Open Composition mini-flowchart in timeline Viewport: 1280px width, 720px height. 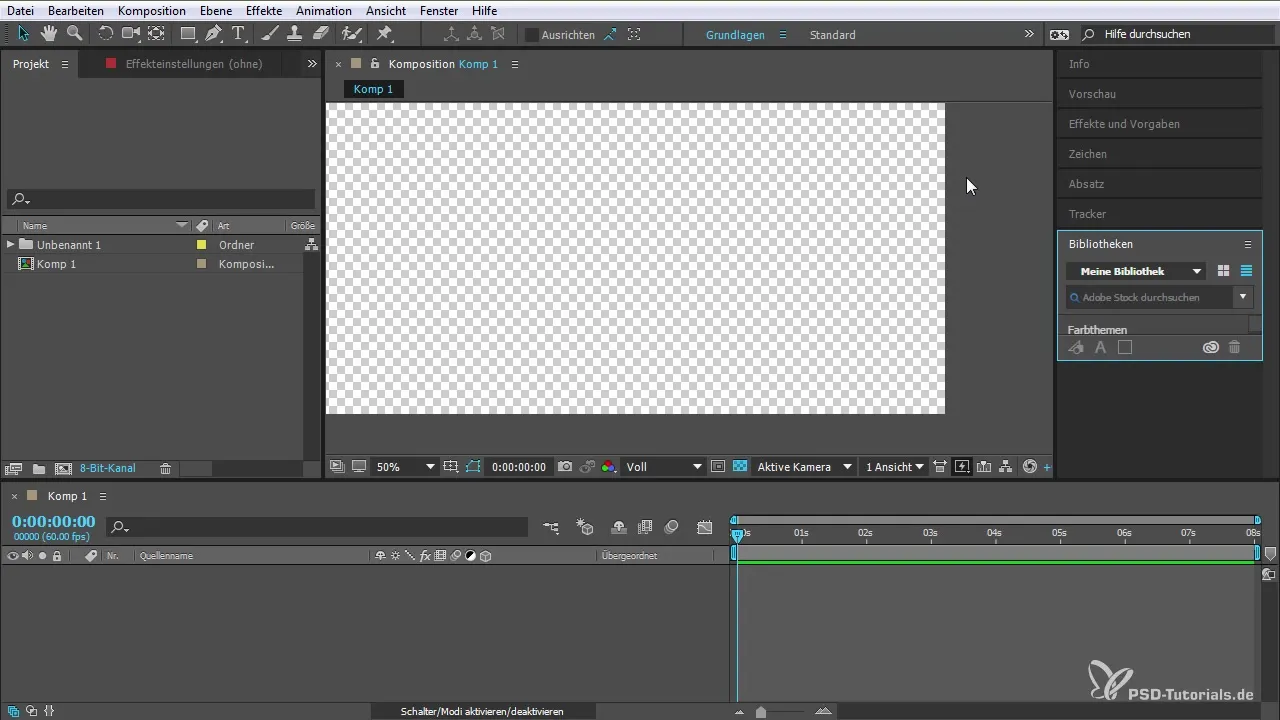(551, 527)
